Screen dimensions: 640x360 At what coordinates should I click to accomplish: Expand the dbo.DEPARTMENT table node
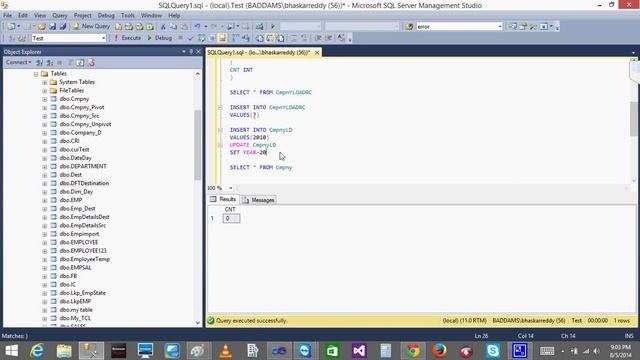pos(44,167)
